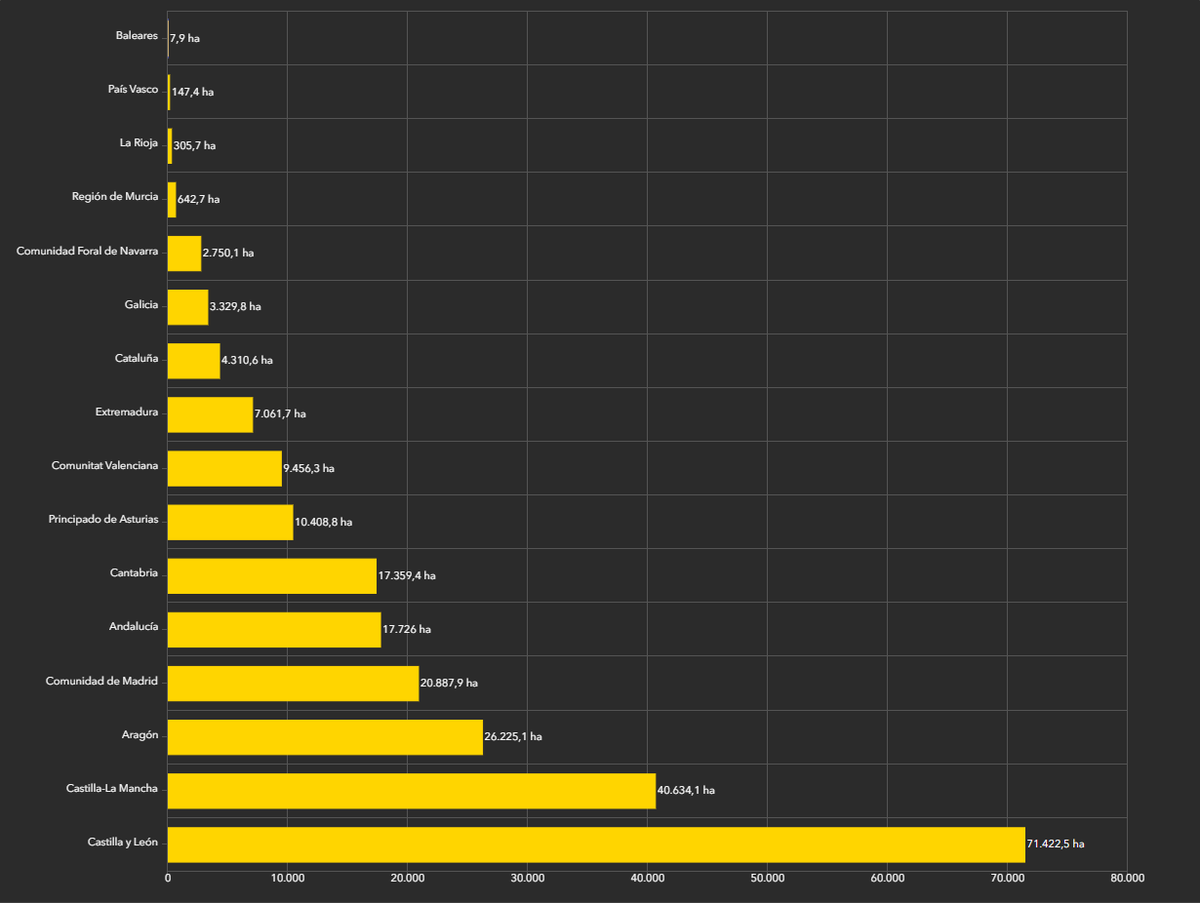1200x903 pixels.
Task: Click the Andalucía axis label
Action: point(134,627)
